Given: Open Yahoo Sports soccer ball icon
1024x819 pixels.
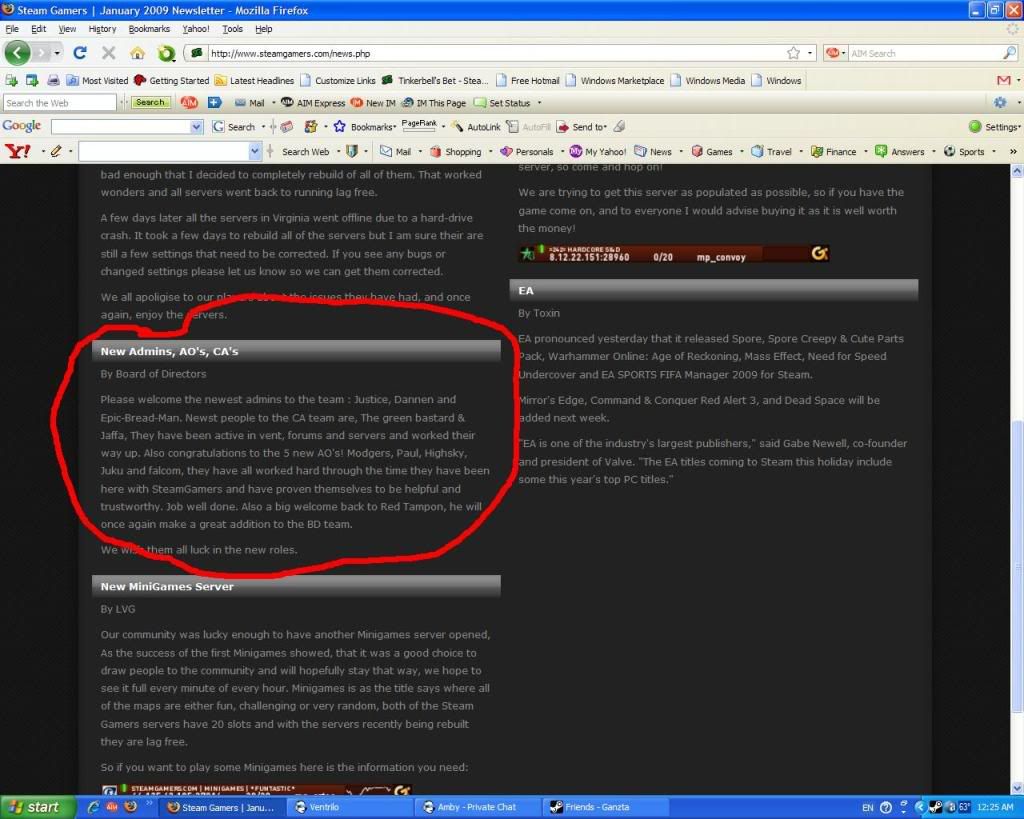Looking at the screenshot, I should (950, 152).
